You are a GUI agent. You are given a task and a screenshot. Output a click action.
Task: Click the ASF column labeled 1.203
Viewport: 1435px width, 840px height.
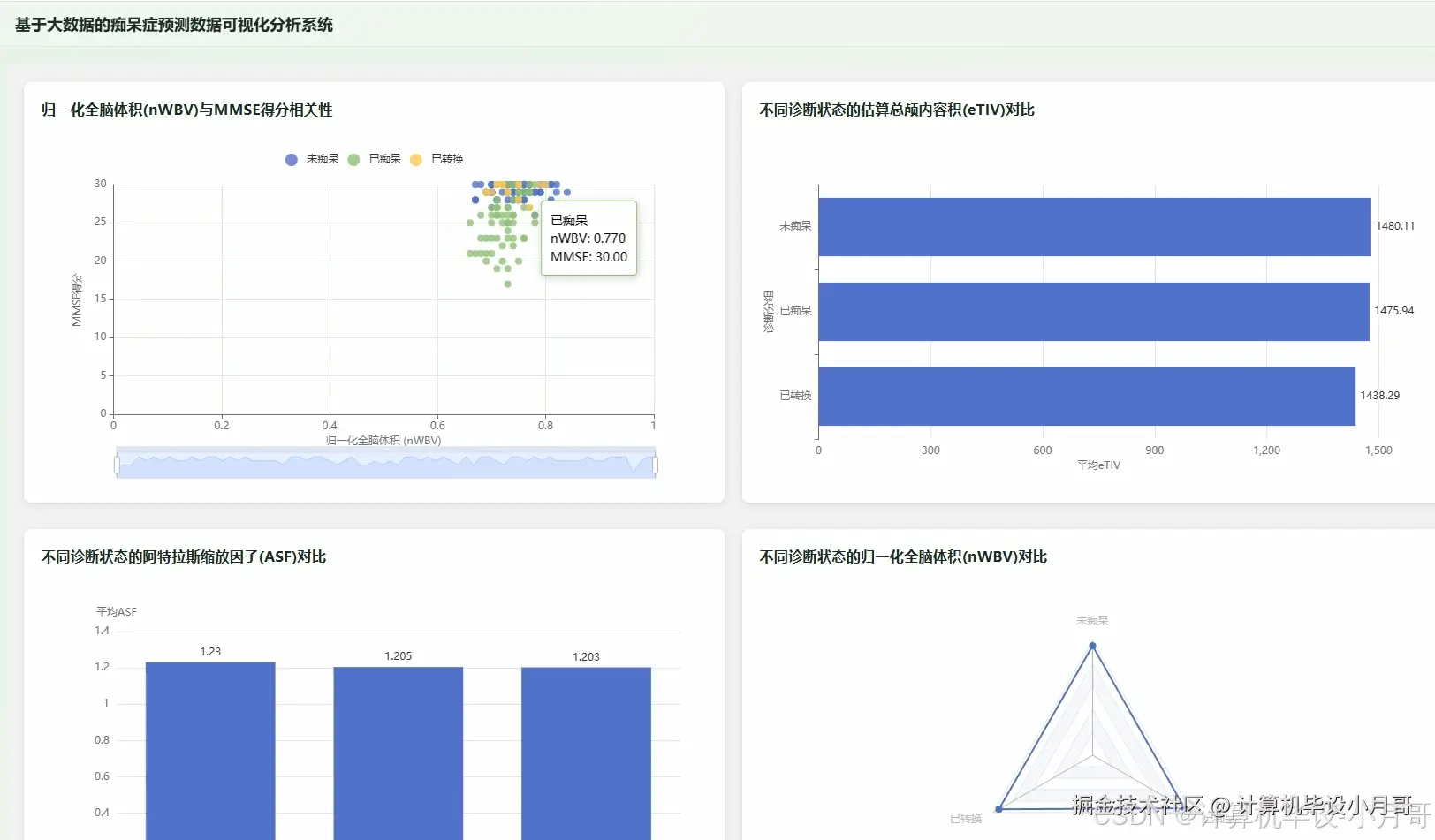pos(586,753)
